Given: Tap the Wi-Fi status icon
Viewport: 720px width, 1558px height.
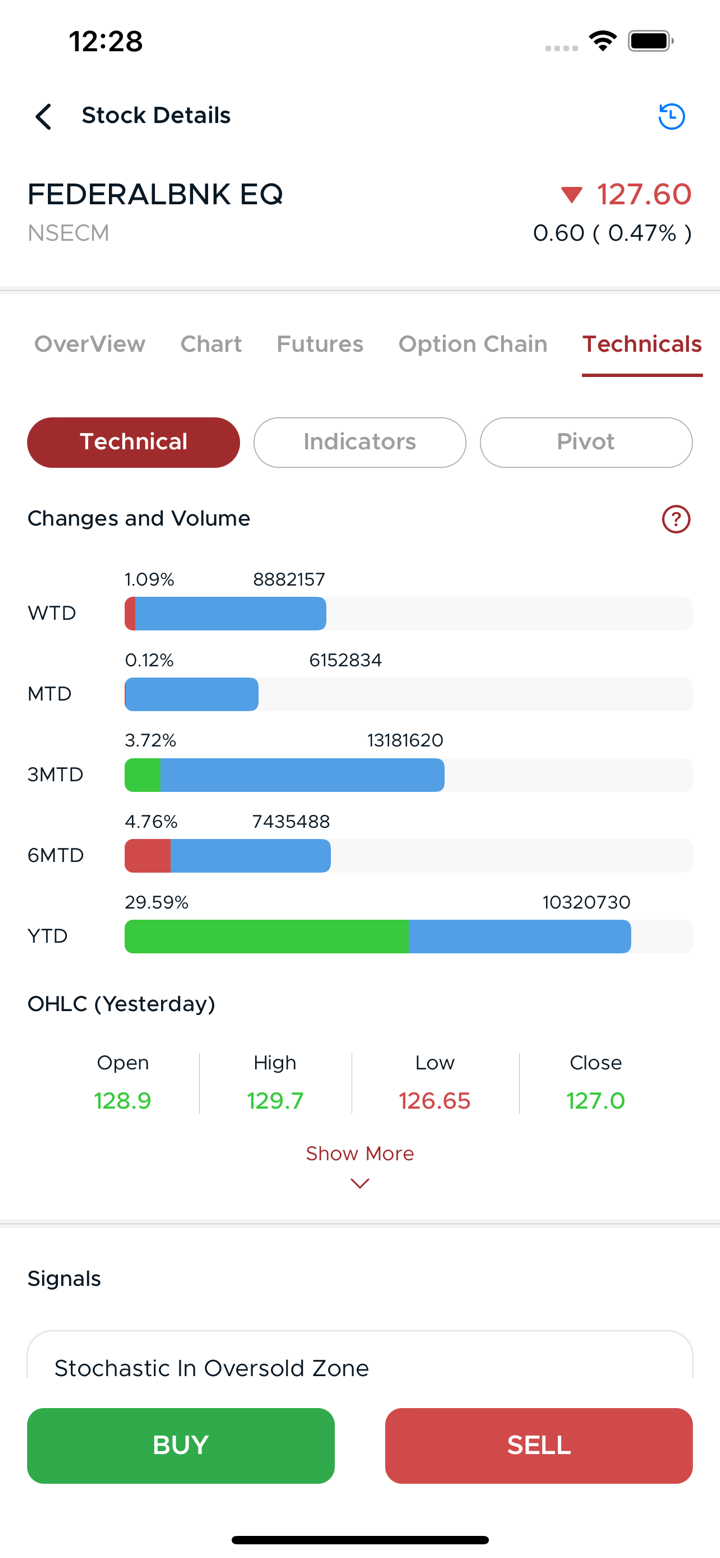Looking at the screenshot, I should coord(602,41).
